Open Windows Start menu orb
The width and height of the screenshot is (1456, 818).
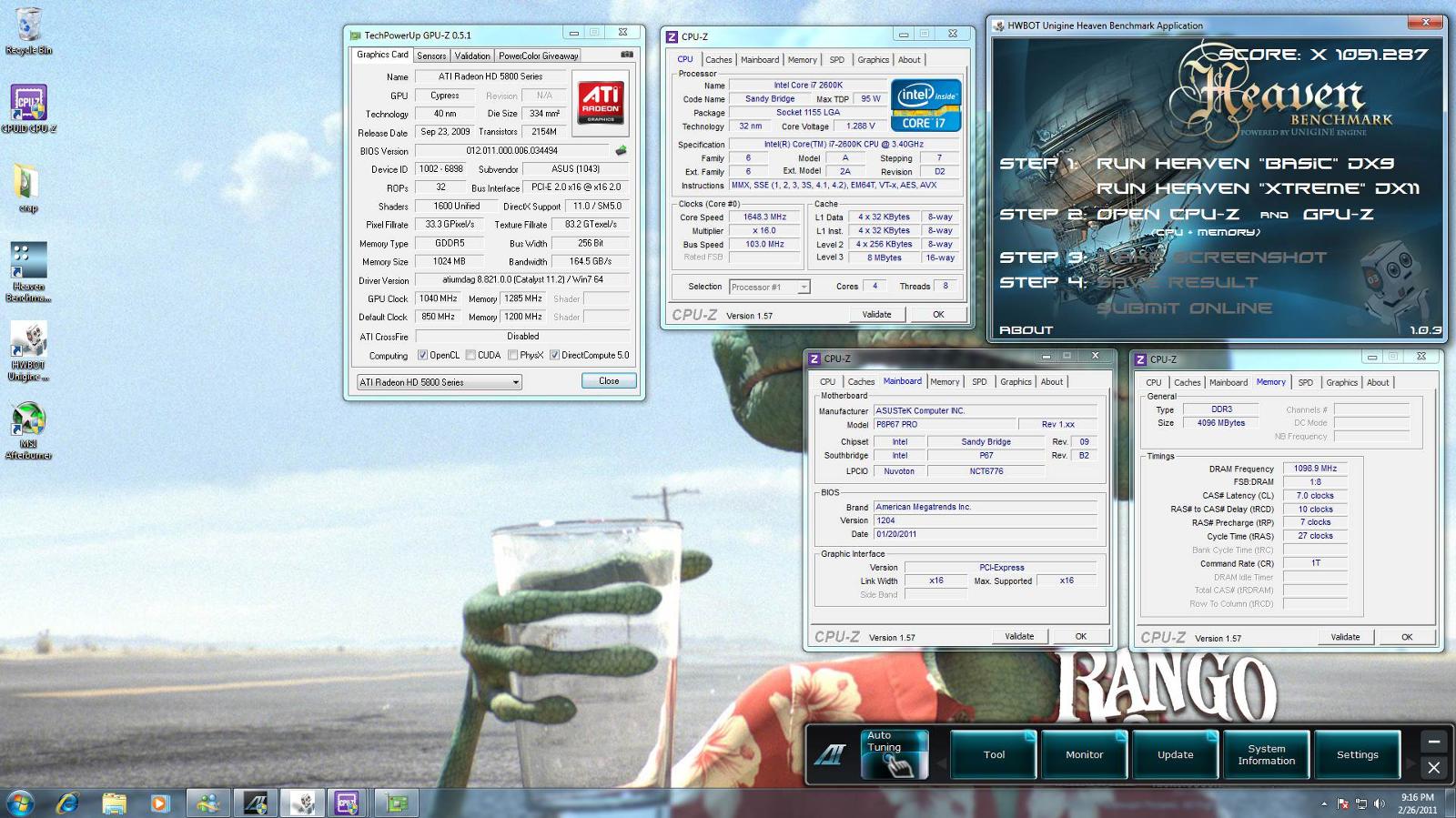pyautogui.click(x=20, y=803)
